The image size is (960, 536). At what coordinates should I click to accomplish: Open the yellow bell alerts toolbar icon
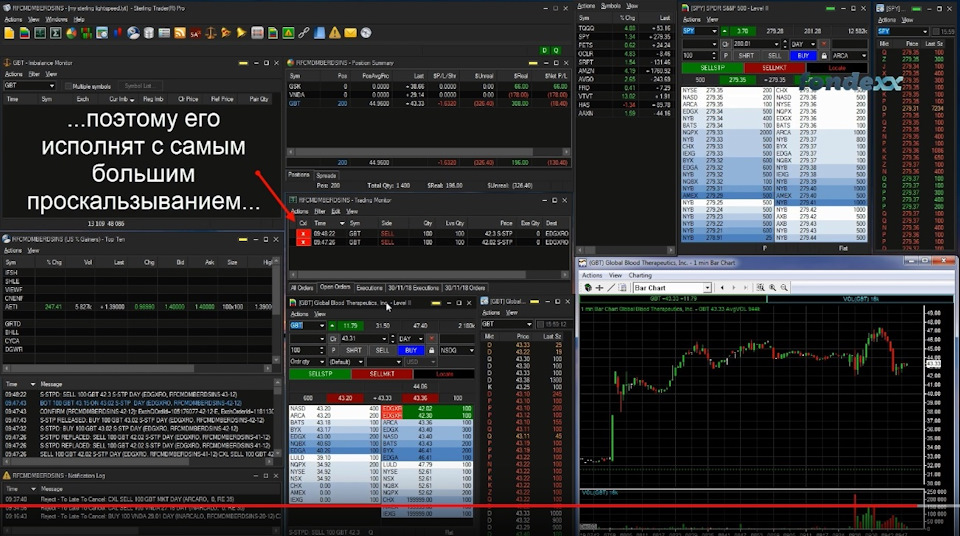coord(242,33)
